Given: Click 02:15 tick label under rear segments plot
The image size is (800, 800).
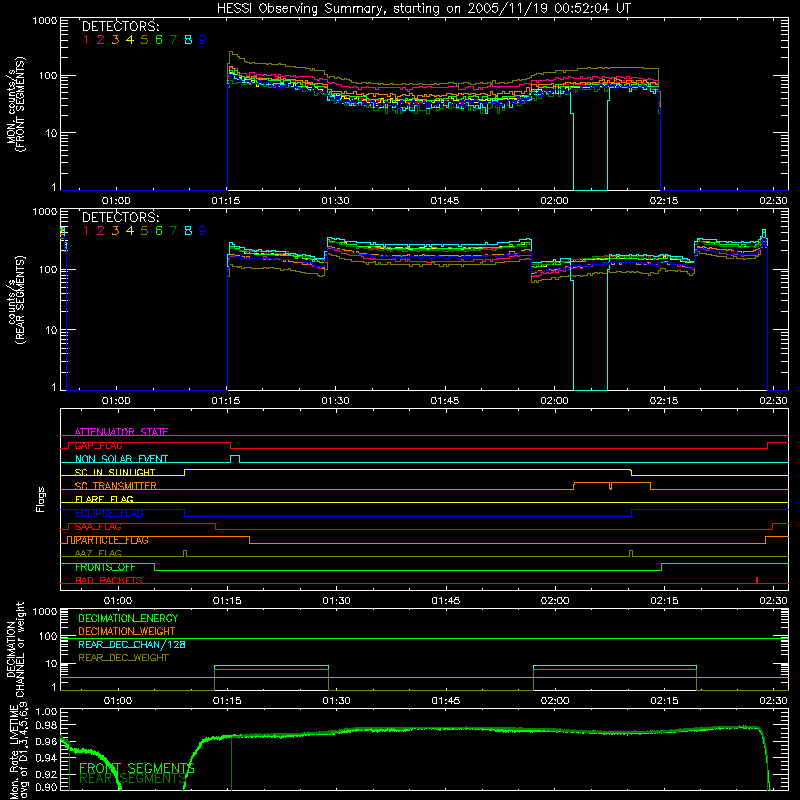Looking at the screenshot, I should (x=664, y=401).
